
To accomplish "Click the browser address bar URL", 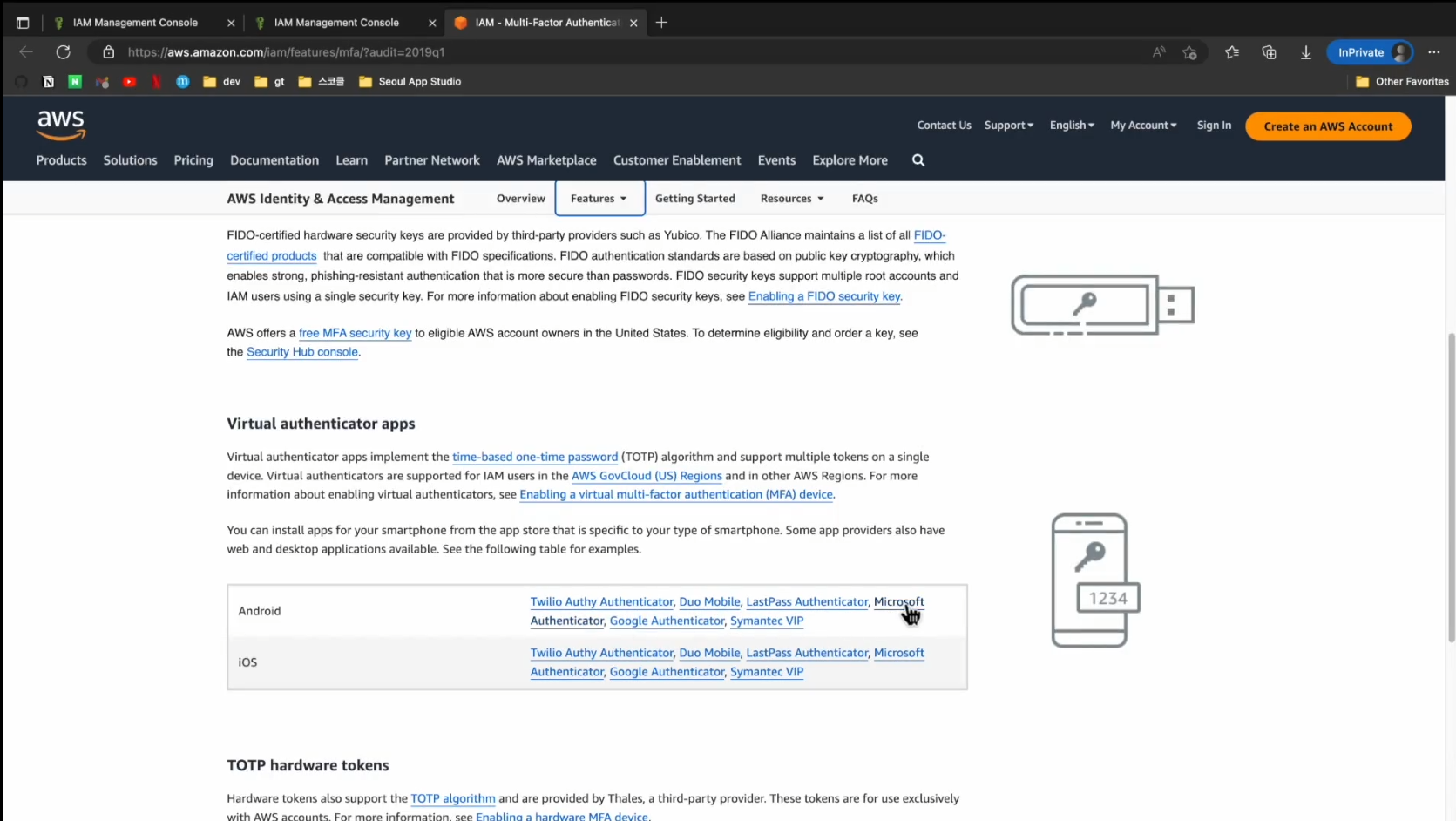I will [x=286, y=52].
